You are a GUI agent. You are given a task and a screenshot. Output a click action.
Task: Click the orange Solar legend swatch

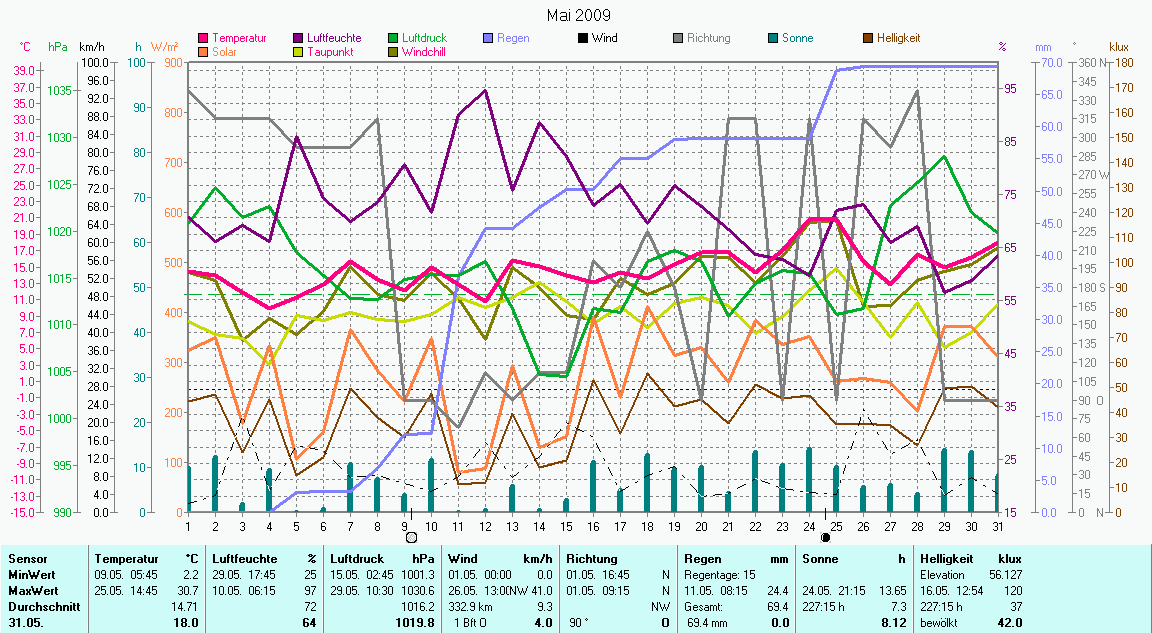pos(204,51)
